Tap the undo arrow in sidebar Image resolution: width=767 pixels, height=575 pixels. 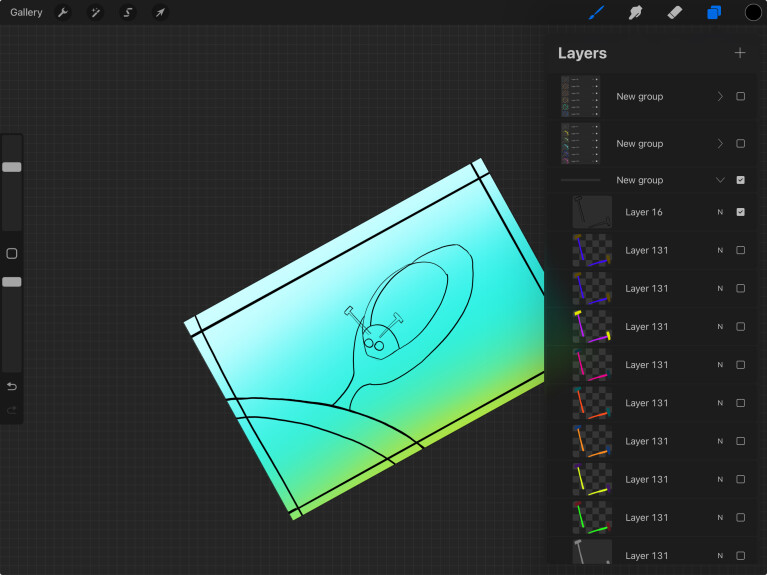[12, 386]
